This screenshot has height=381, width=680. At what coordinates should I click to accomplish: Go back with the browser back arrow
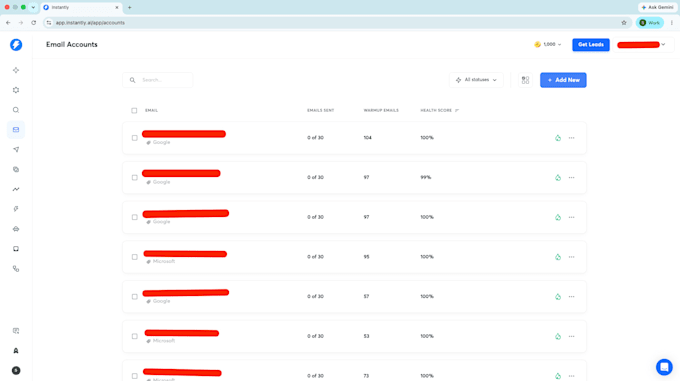pyautogui.click(x=8, y=23)
